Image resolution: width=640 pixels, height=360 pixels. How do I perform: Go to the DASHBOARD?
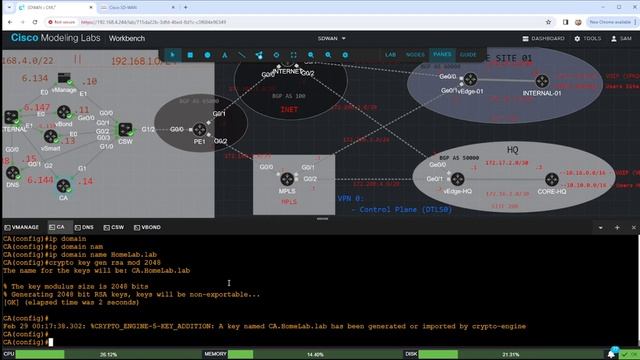click(x=543, y=38)
